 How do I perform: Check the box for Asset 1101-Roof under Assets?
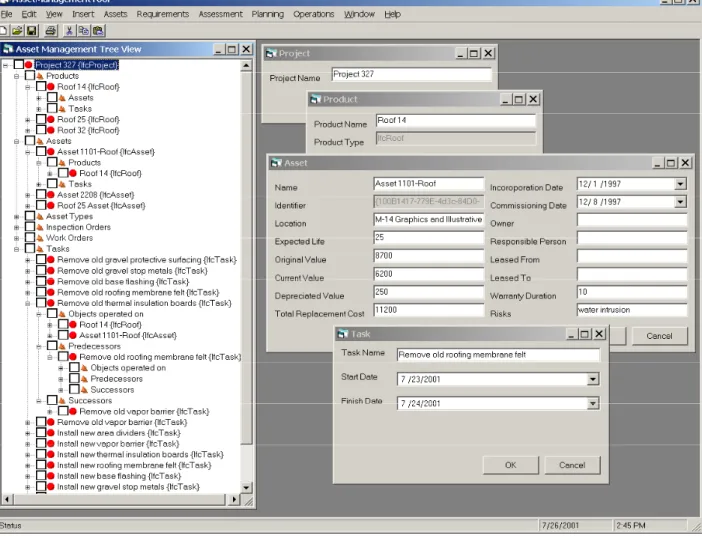pyautogui.click(x=41, y=152)
